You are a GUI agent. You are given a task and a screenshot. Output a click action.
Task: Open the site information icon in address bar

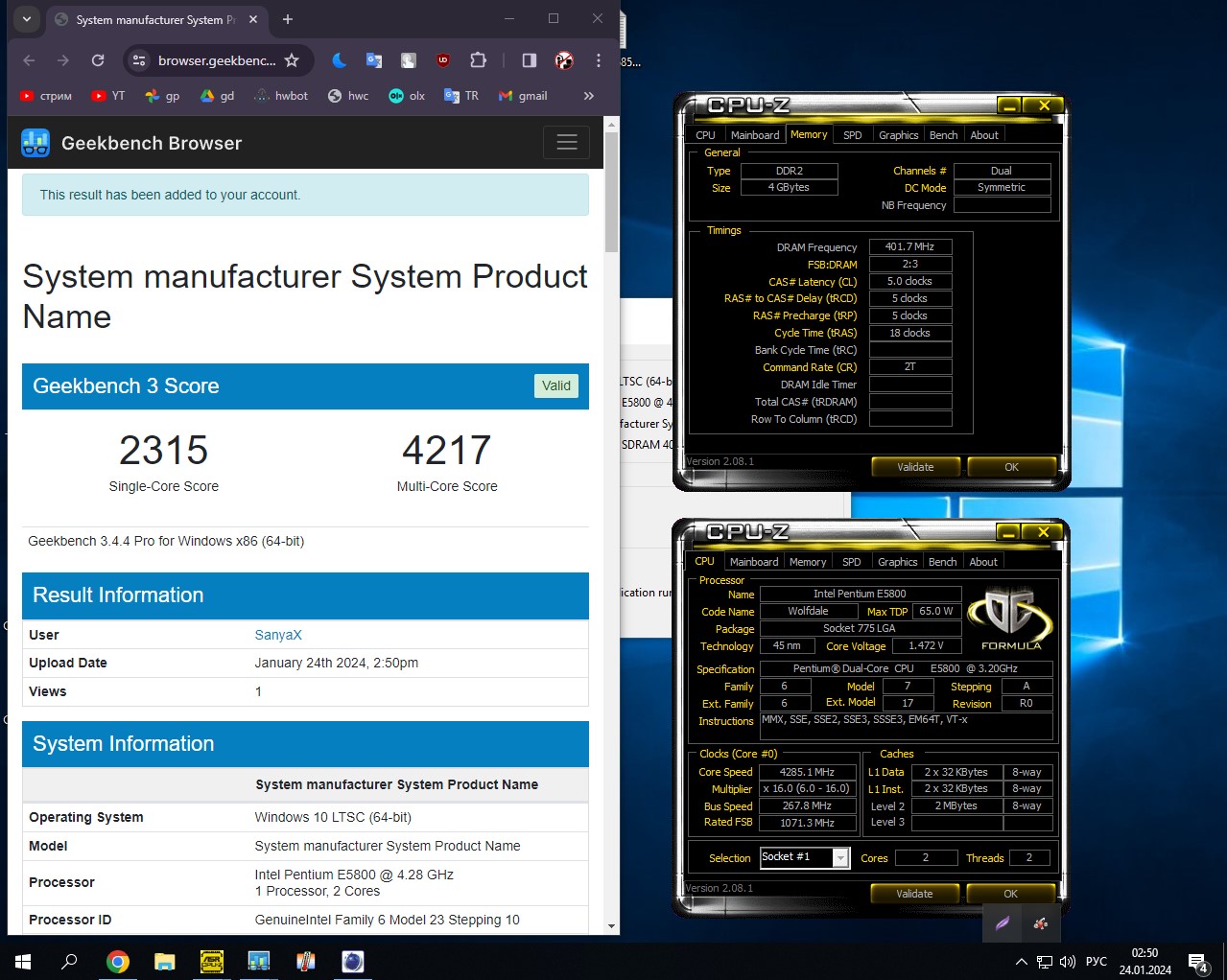click(139, 60)
